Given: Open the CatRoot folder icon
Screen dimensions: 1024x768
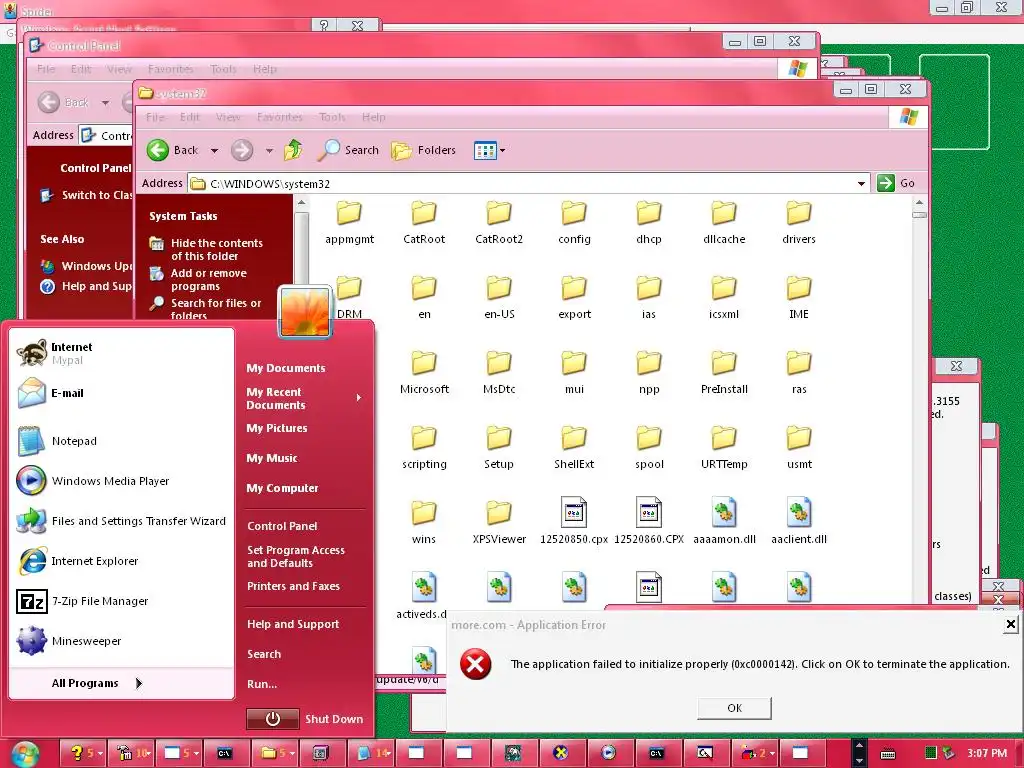Looking at the screenshot, I should (424, 213).
